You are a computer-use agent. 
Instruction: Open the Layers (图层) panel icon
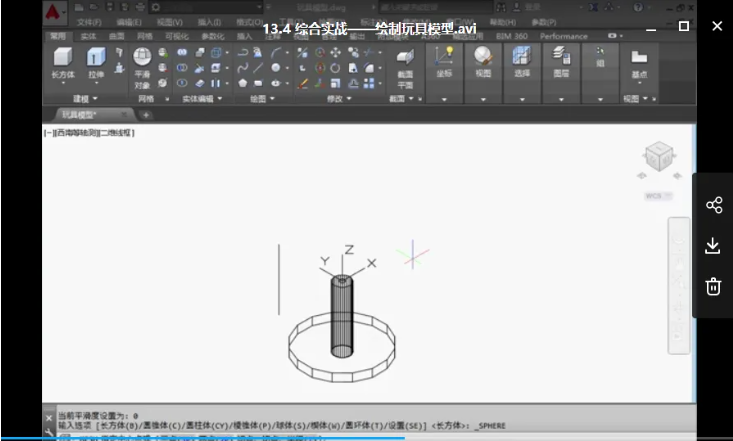click(561, 57)
